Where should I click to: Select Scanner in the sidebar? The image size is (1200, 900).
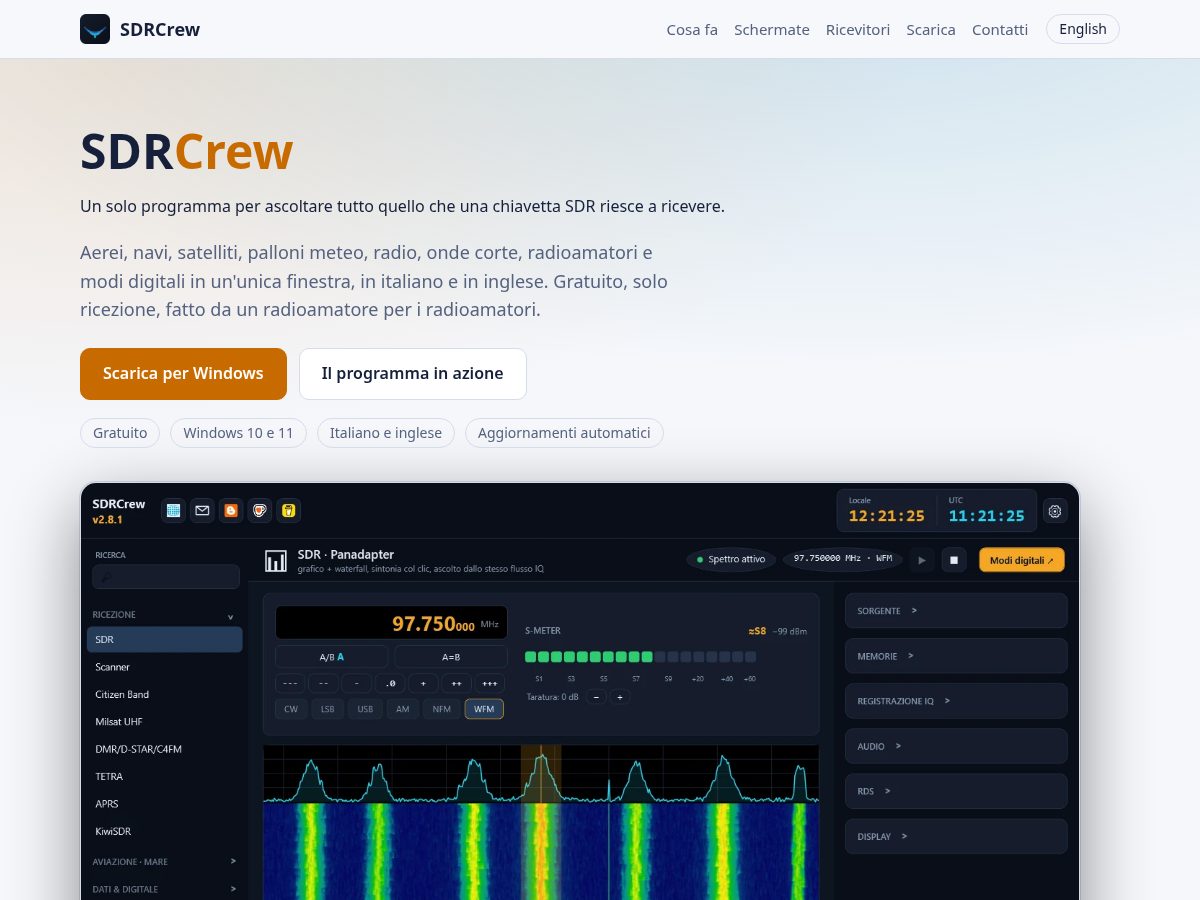[x=165, y=667]
